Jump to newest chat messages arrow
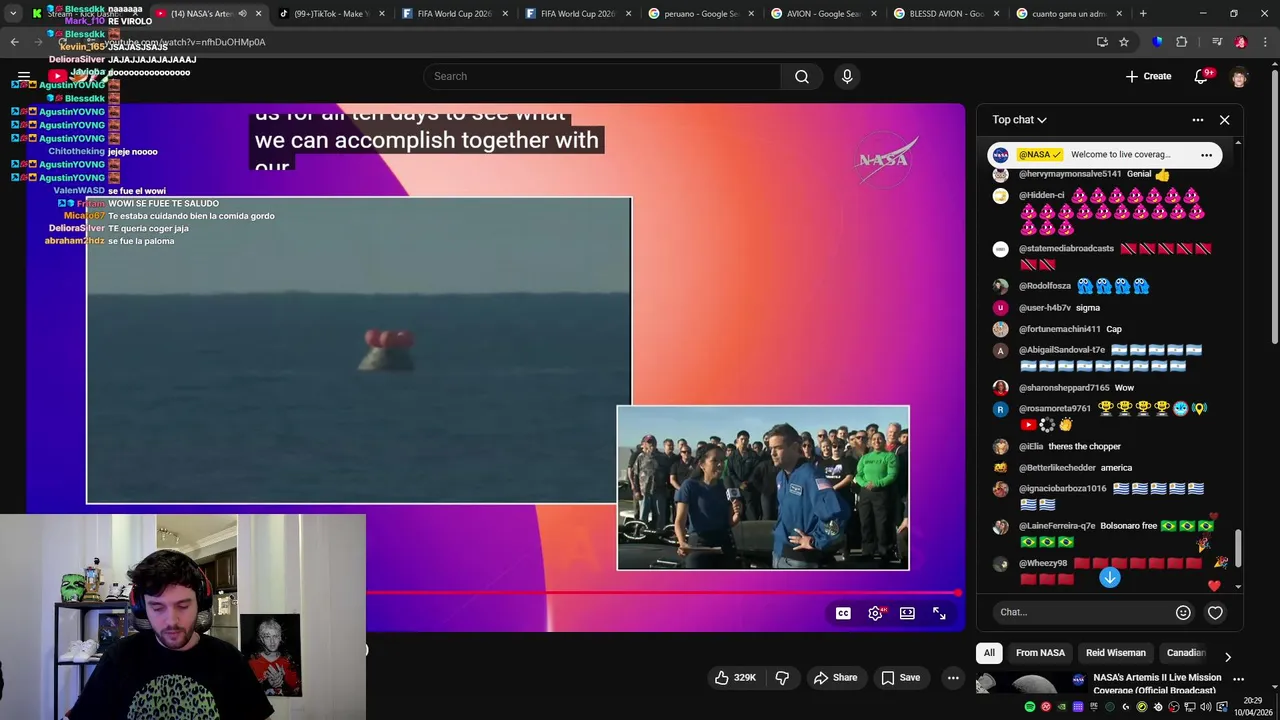 tap(1110, 577)
